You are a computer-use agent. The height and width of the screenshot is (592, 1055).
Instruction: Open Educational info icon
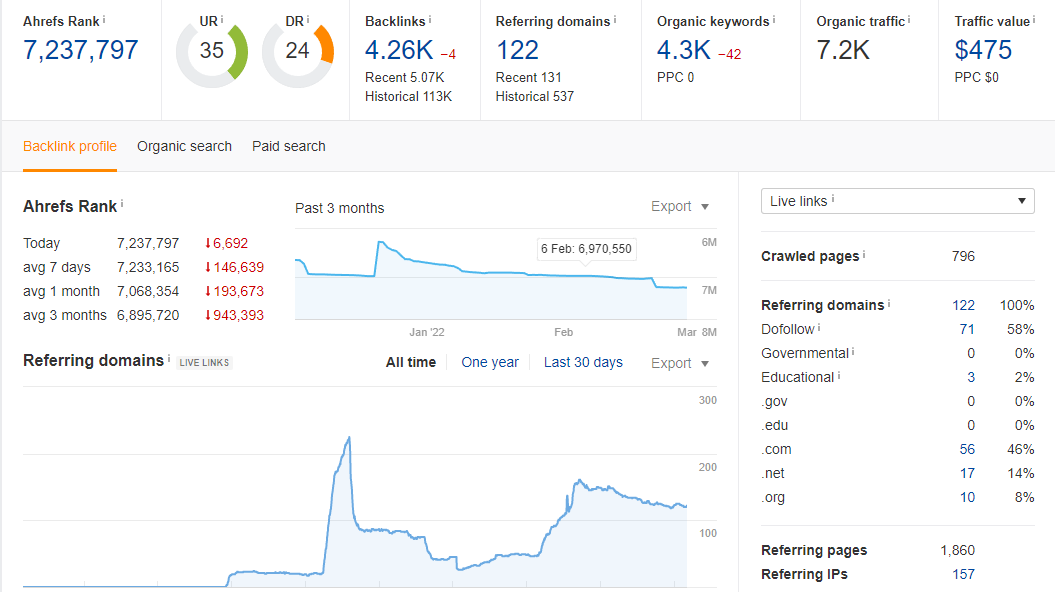pos(839,375)
